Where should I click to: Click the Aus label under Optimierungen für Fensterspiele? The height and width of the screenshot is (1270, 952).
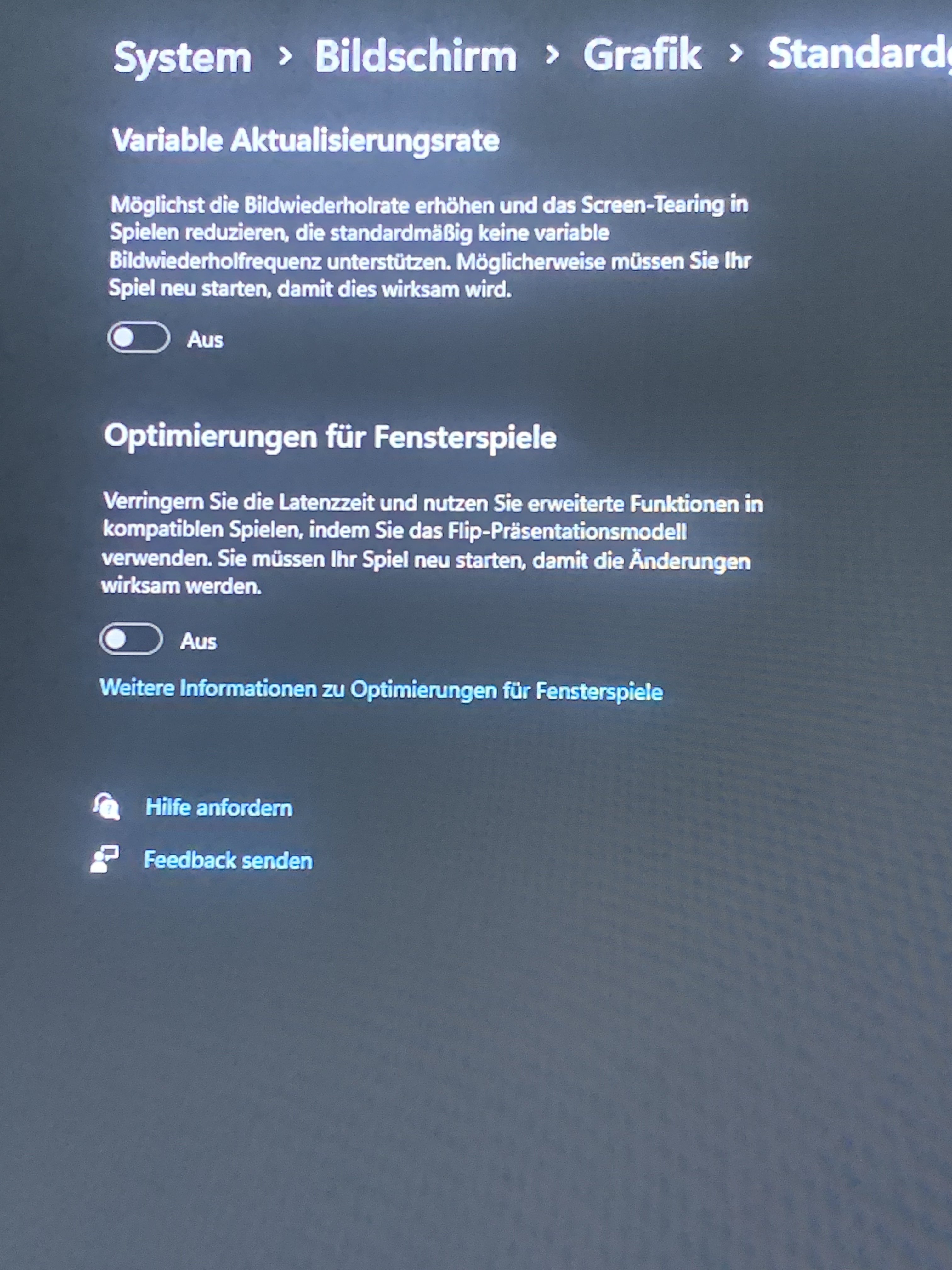[198, 641]
